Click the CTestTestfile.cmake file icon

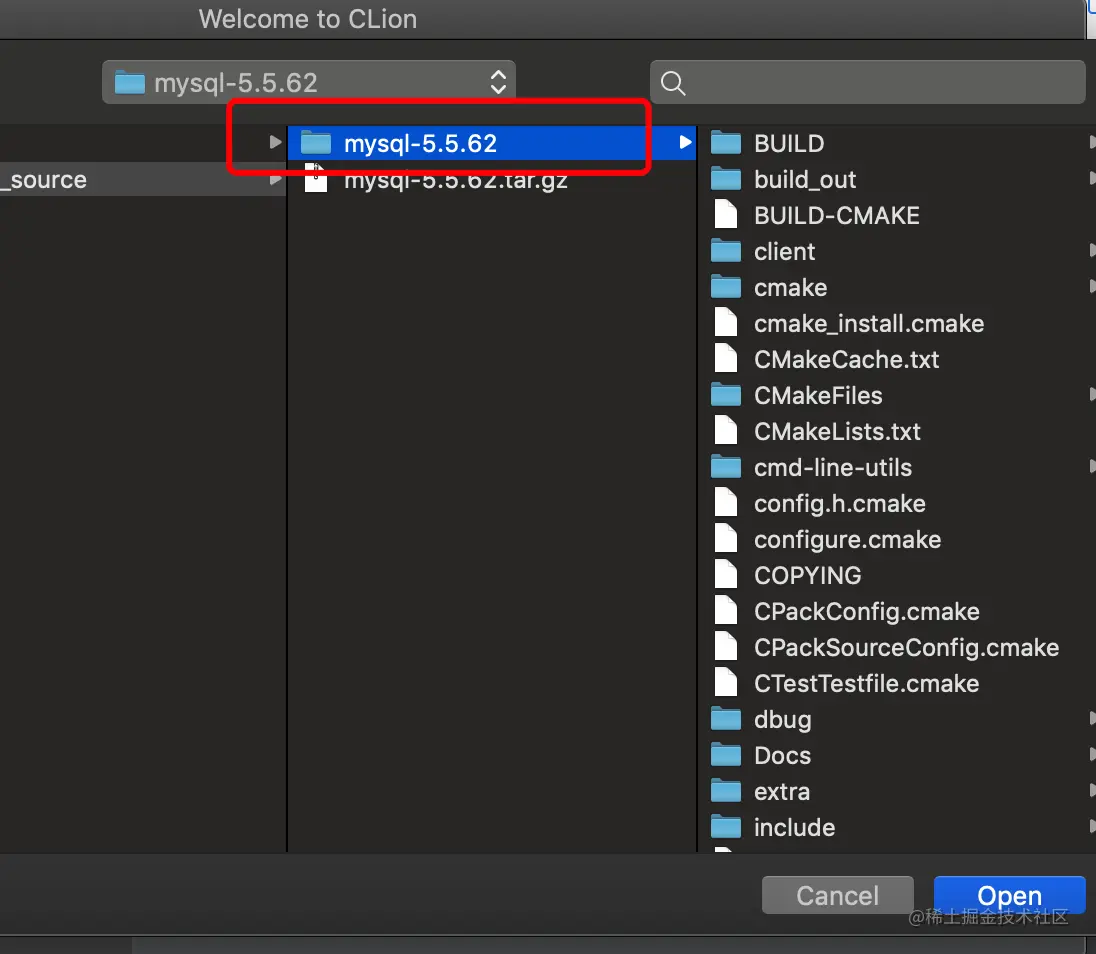pos(726,684)
